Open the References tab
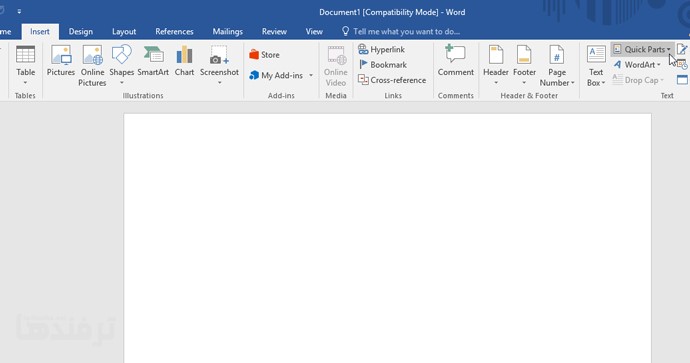690x363 pixels. (x=174, y=32)
